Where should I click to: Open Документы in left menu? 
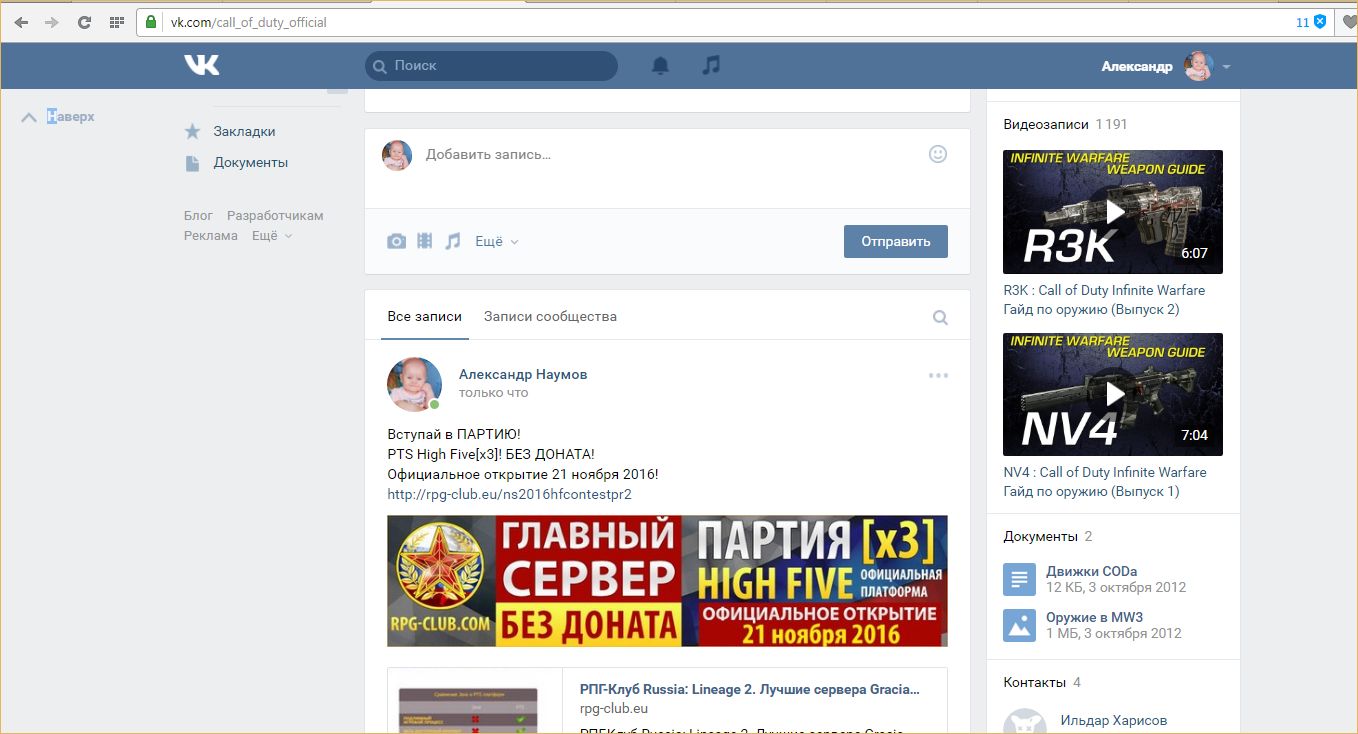click(250, 162)
